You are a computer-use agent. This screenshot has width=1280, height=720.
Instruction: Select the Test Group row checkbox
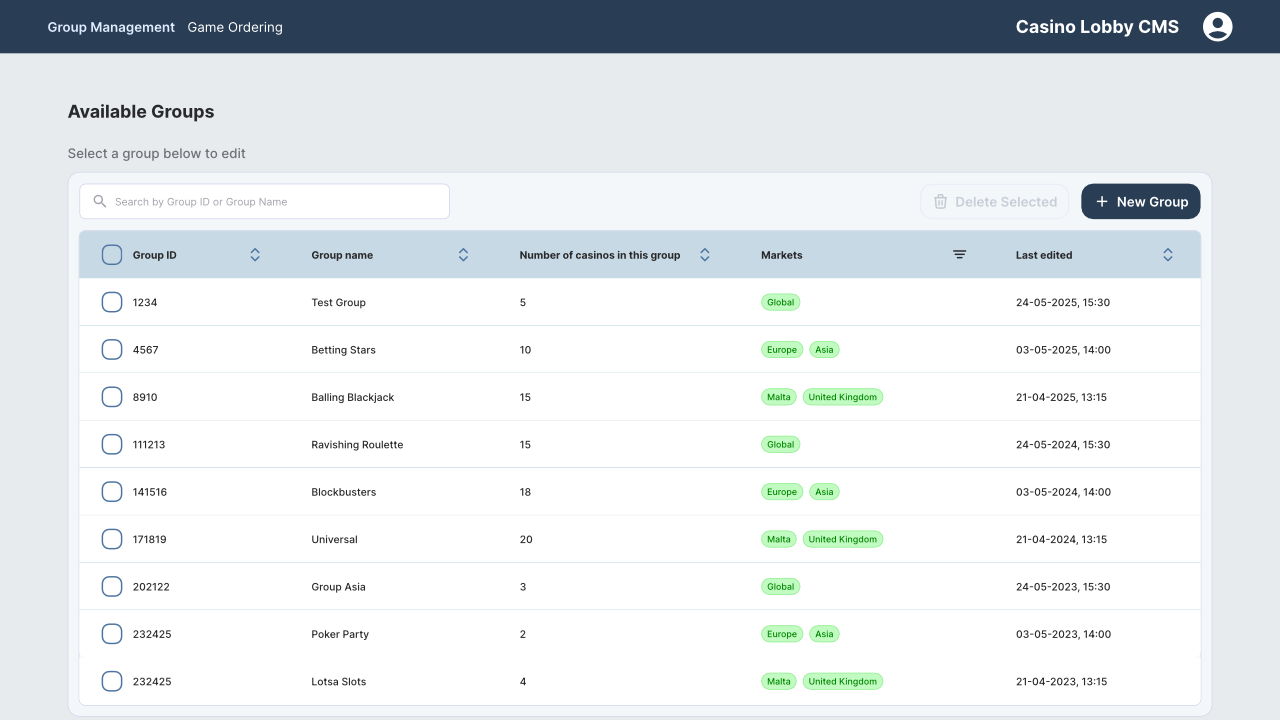pos(112,302)
